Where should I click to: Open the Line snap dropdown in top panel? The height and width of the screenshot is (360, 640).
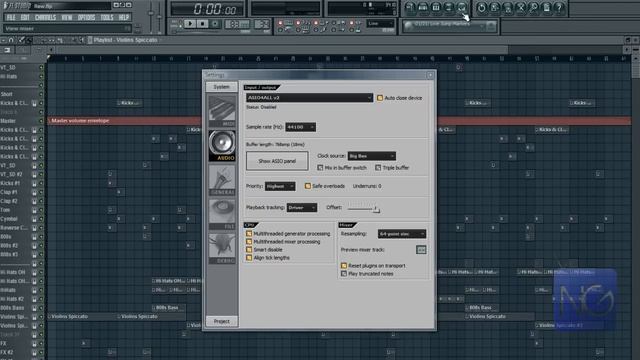tap(380, 24)
